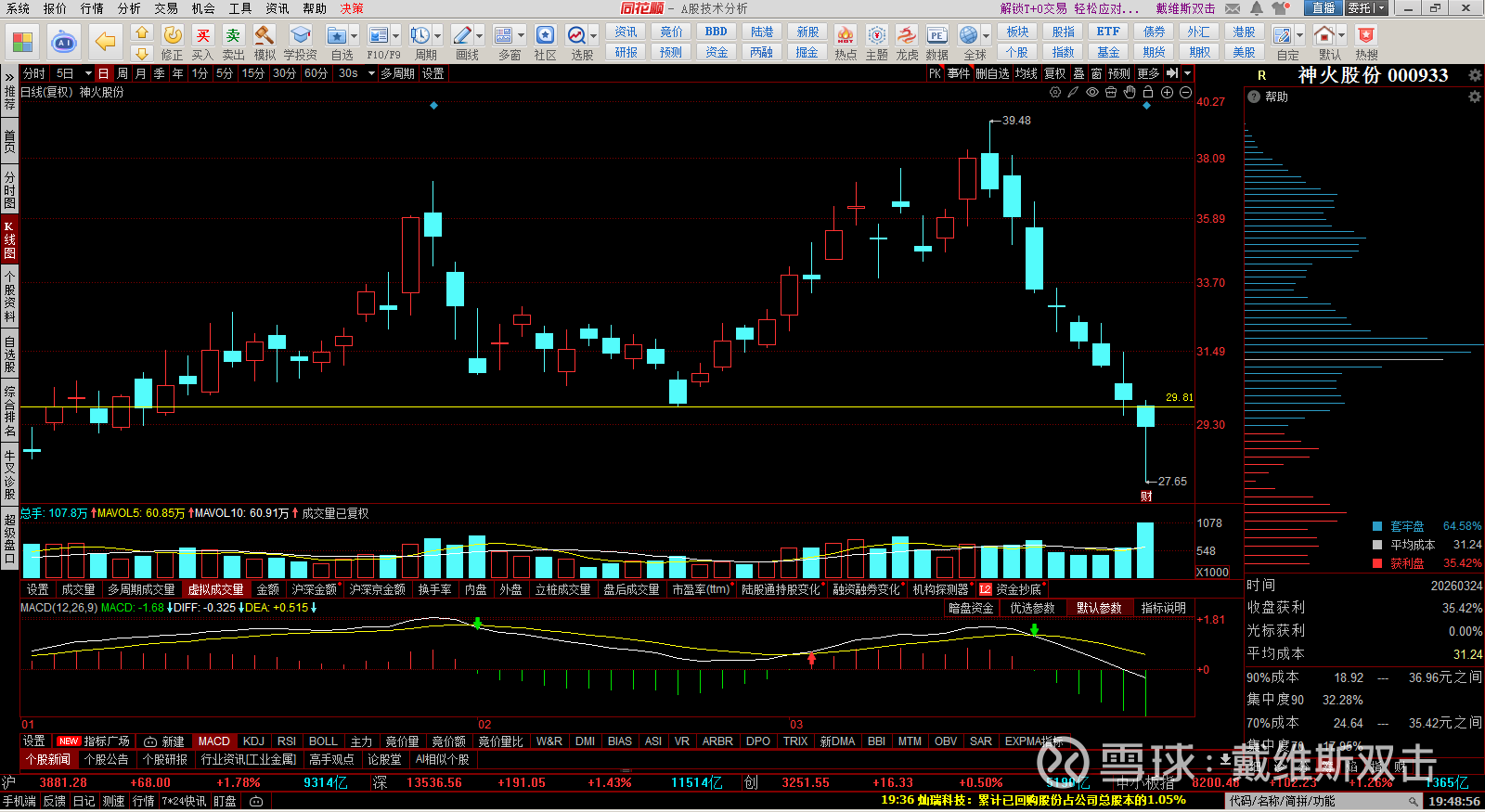The height and width of the screenshot is (812, 1485).
Task: Open the 社区 community icon
Action: pyautogui.click(x=546, y=43)
